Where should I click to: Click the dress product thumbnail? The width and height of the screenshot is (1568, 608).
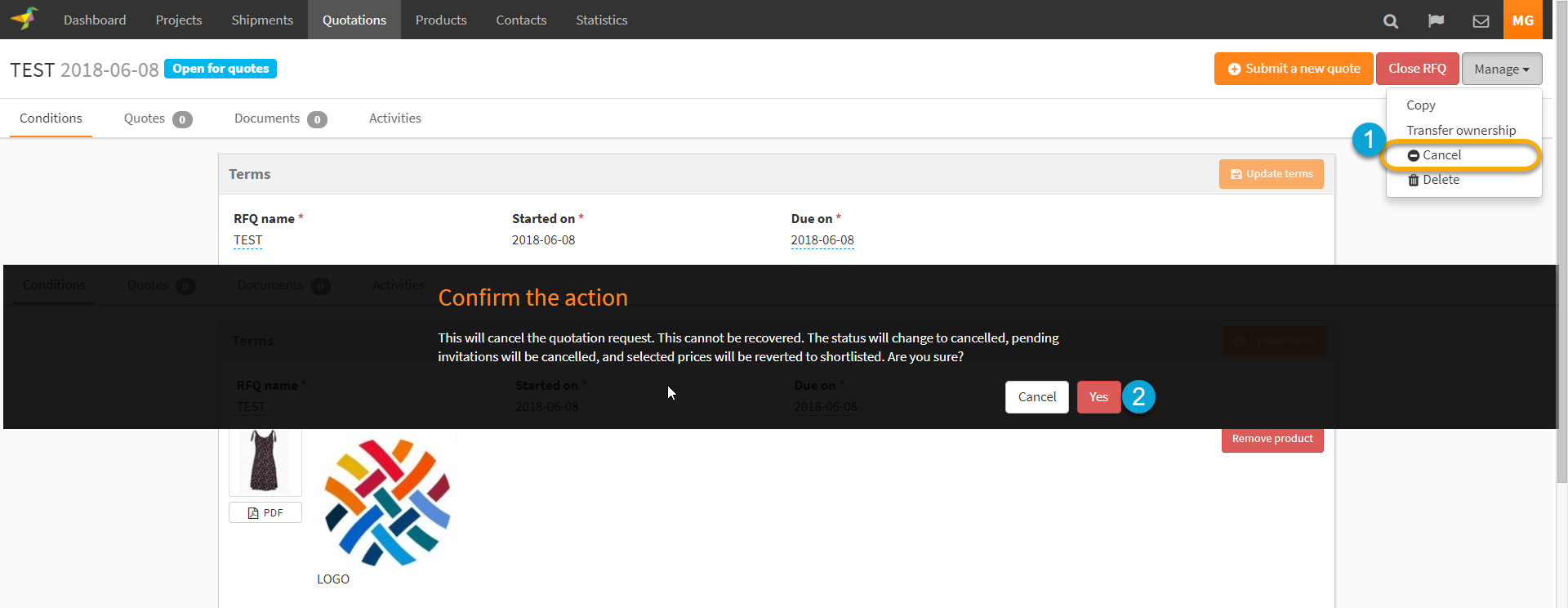265,460
